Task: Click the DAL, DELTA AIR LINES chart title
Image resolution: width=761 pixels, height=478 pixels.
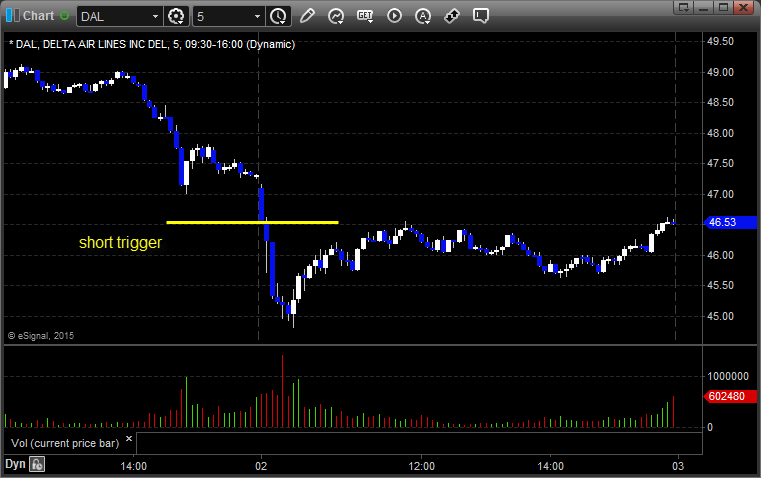Action: [152, 44]
